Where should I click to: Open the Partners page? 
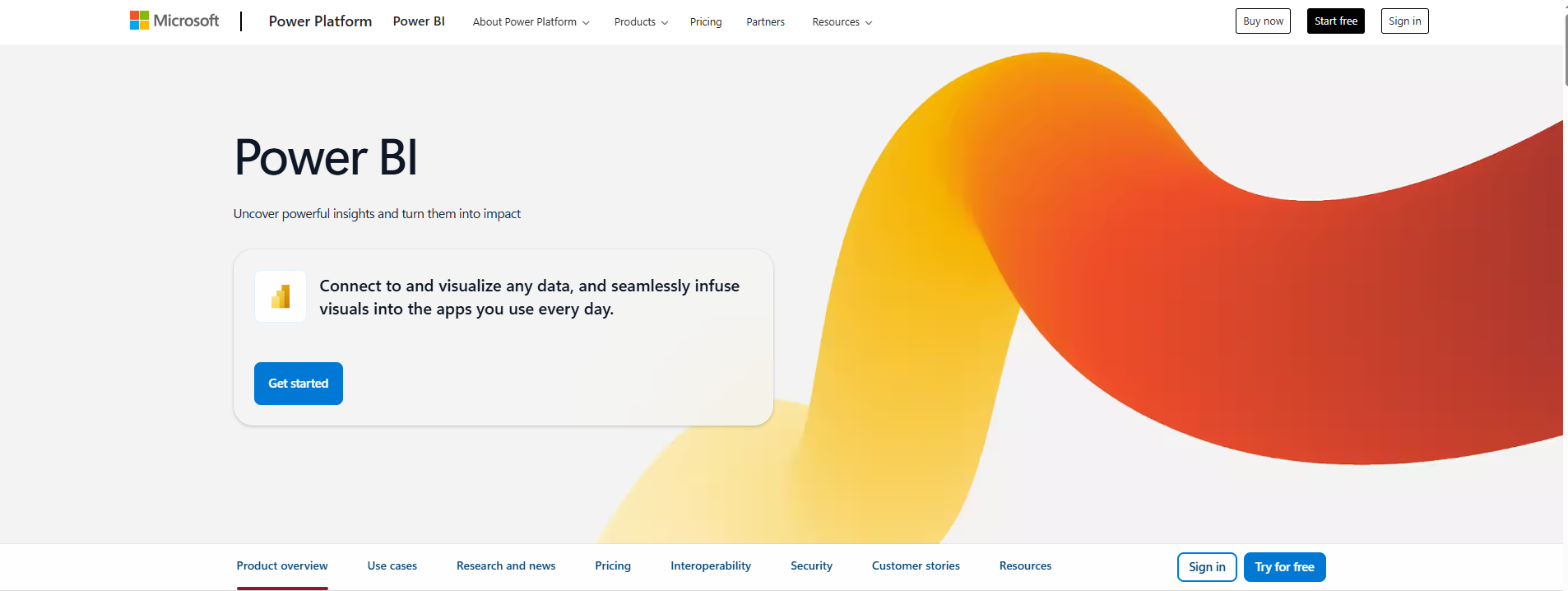pos(765,22)
